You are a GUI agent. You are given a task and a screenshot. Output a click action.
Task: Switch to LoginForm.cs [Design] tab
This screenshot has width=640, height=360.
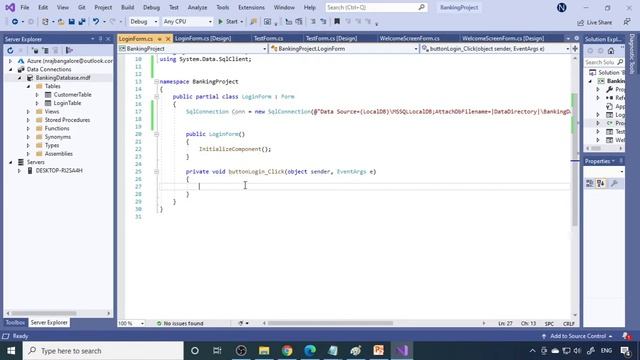tap(203, 38)
